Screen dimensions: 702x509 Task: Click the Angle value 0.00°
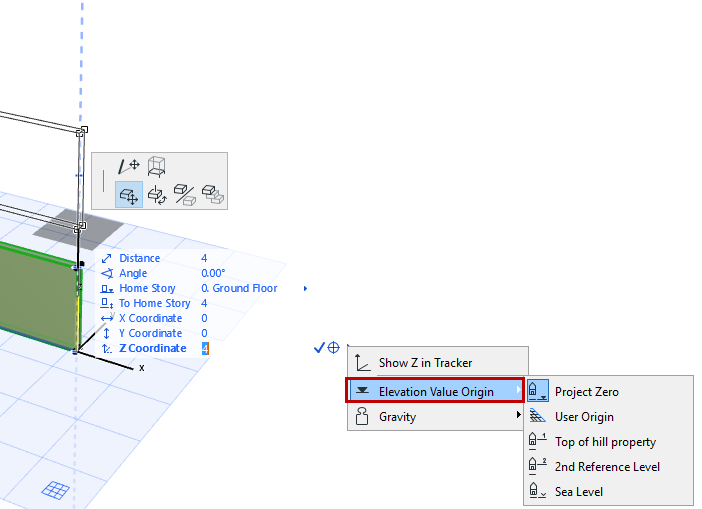coord(213,274)
